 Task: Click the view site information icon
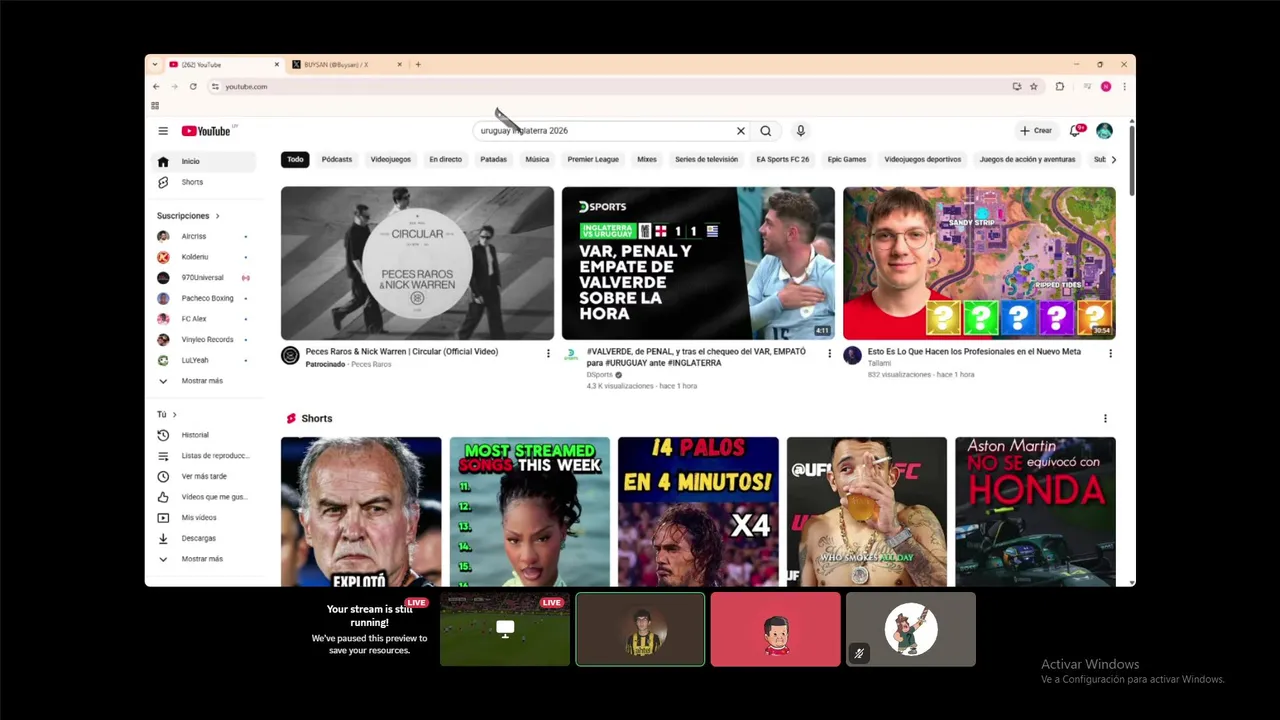tap(215, 87)
